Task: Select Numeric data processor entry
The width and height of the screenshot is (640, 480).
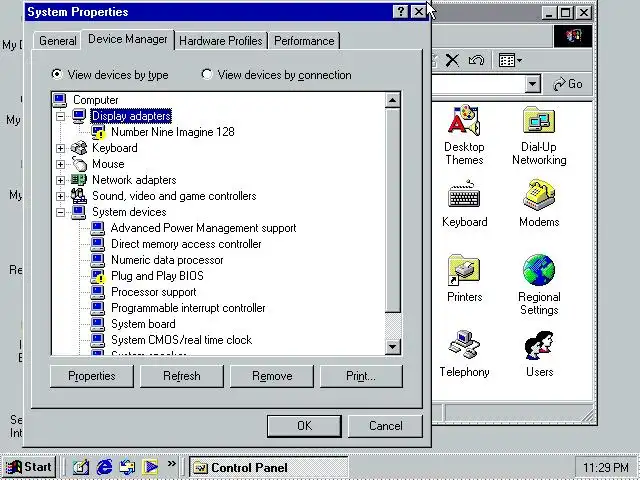Action: click(167, 260)
